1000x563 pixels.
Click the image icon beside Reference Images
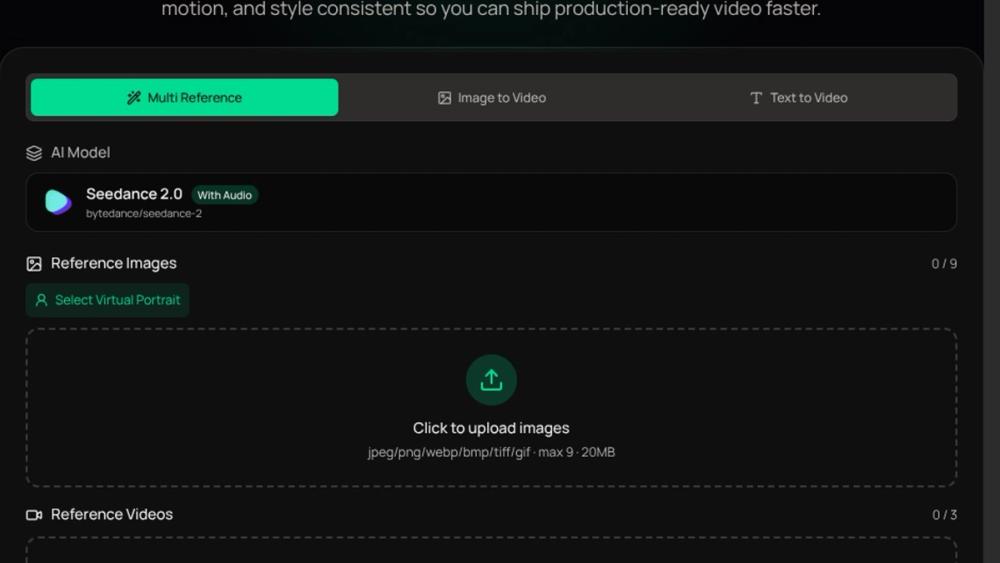pyautogui.click(x=34, y=264)
